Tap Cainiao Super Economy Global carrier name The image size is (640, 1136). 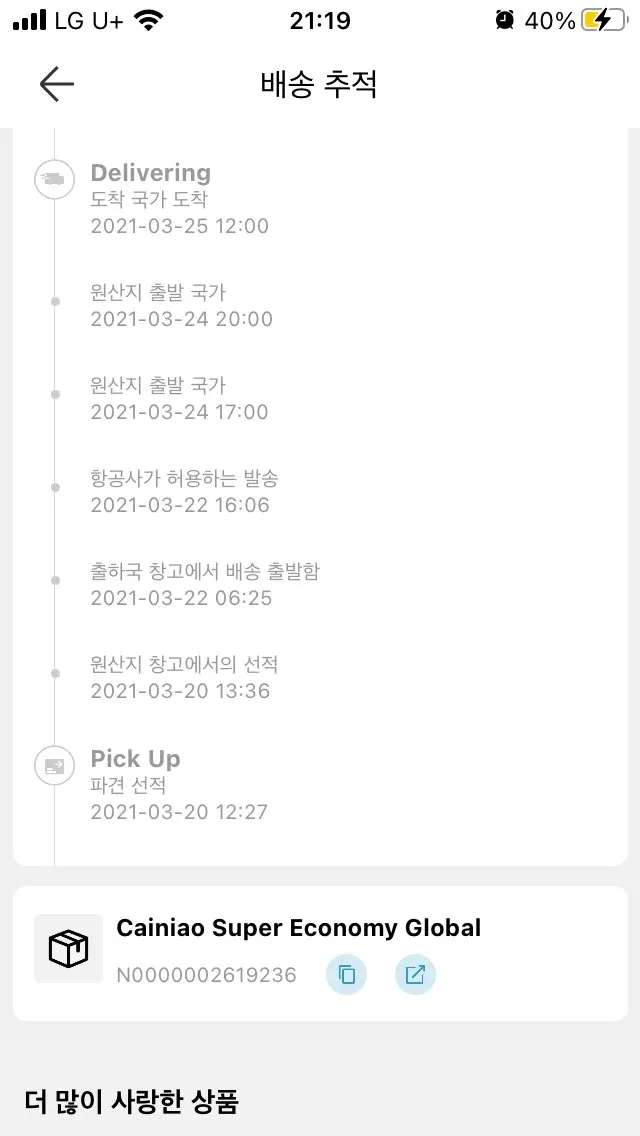pos(299,928)
